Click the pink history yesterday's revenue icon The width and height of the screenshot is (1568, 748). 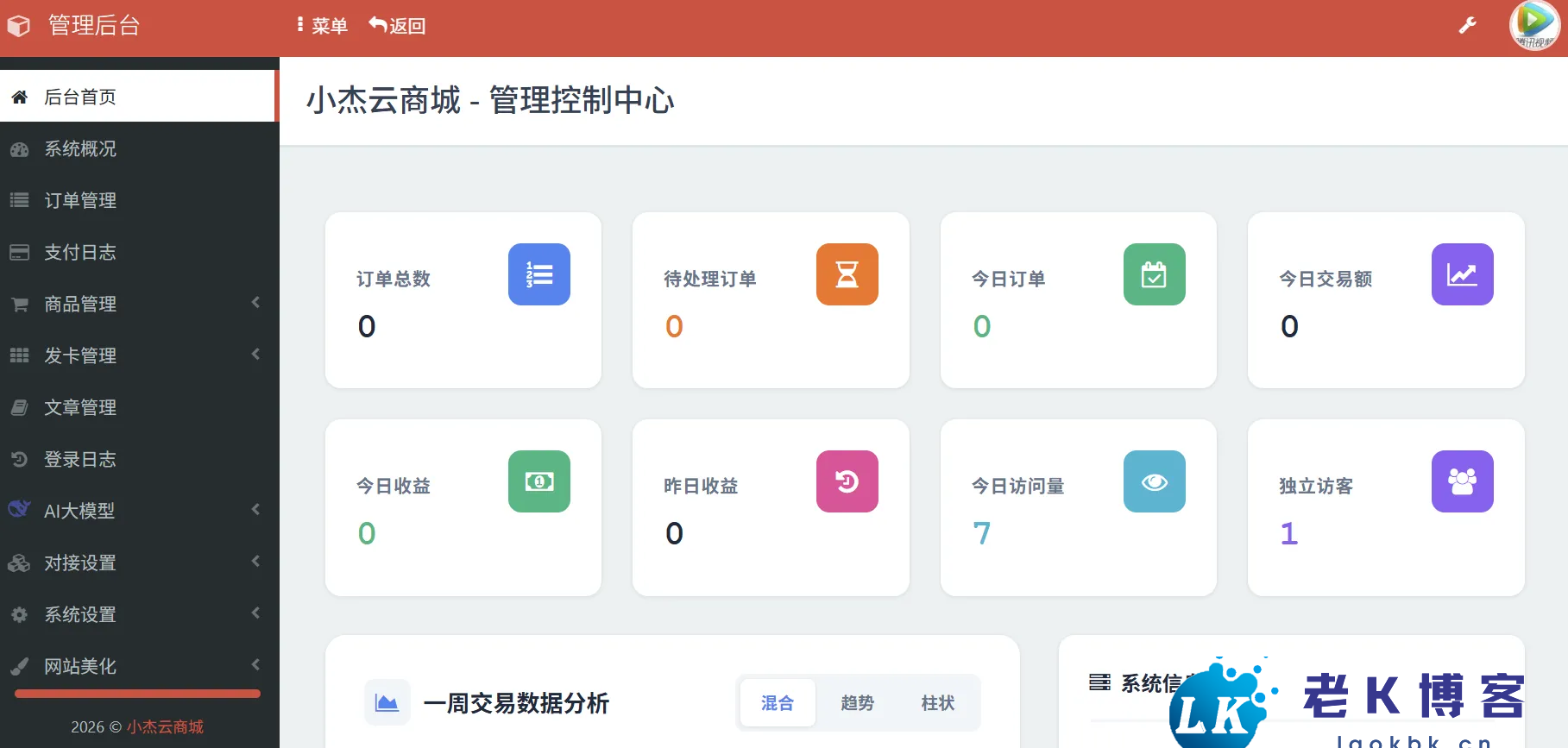pyautogui.click(x=847, y=481)
